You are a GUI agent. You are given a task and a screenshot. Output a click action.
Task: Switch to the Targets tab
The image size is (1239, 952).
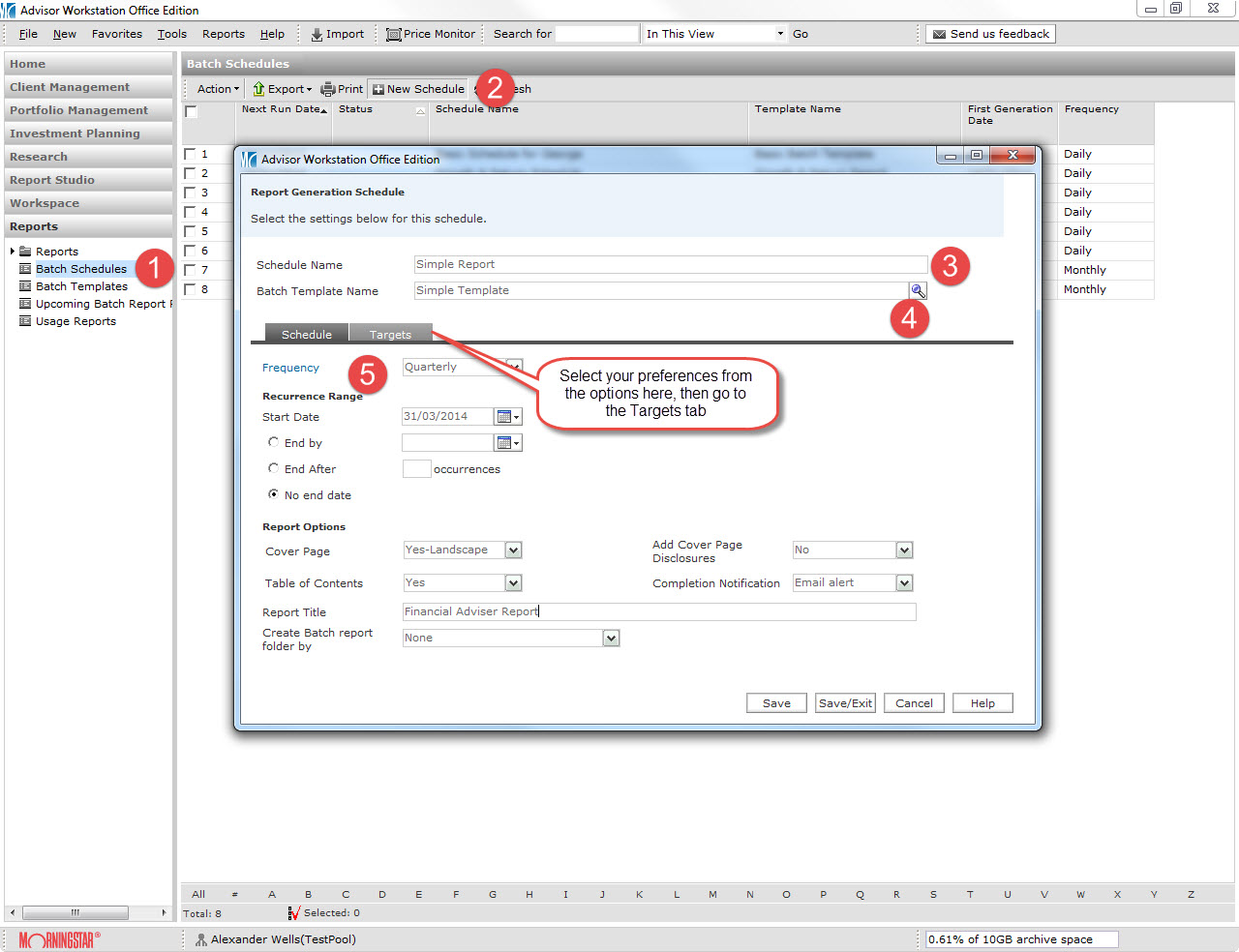coord(390,335)
